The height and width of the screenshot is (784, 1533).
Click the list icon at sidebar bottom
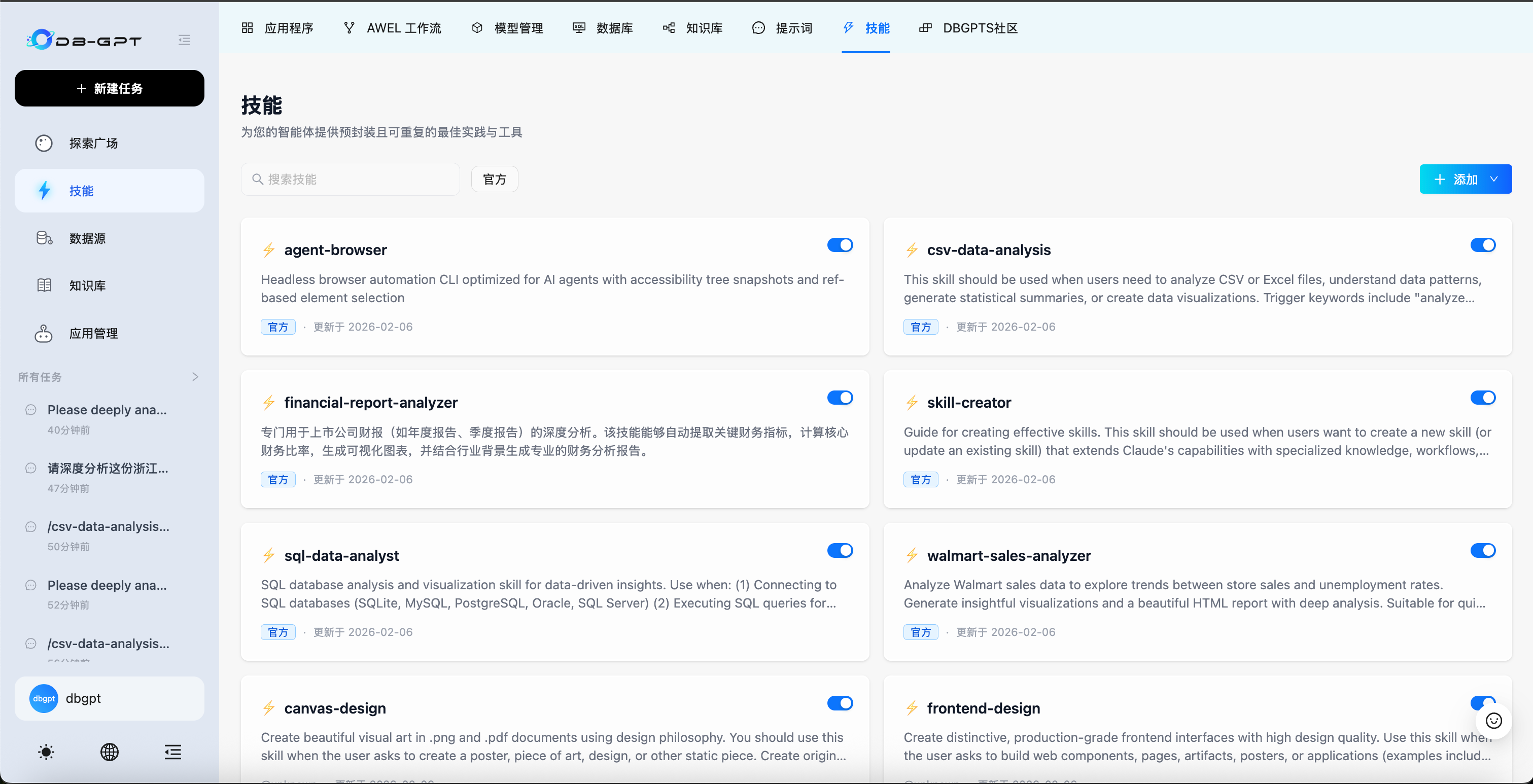pyautogui.click(x=172, y=752)
